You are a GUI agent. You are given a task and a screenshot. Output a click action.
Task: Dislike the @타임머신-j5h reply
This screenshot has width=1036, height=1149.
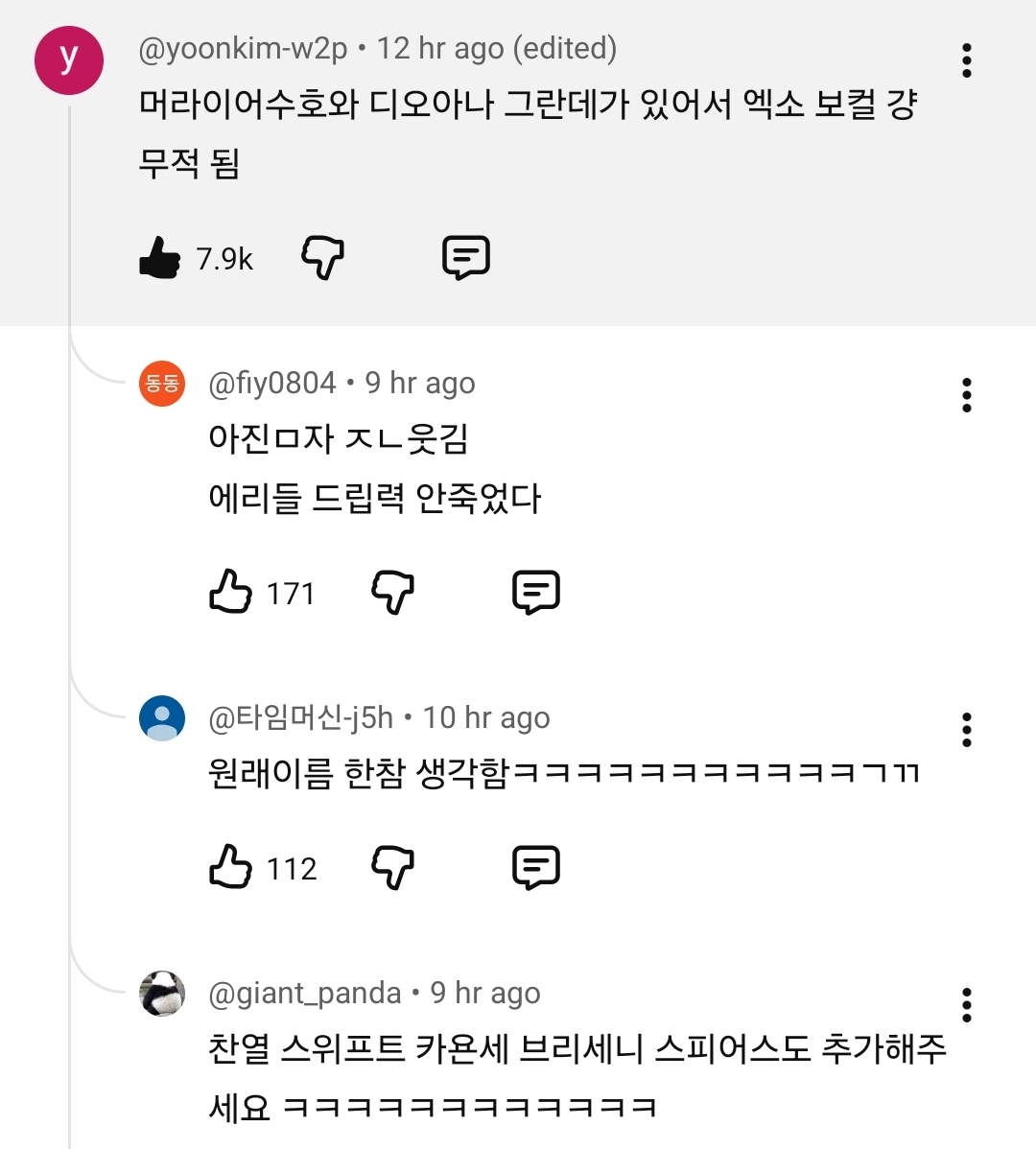click(x=392, y=867)
